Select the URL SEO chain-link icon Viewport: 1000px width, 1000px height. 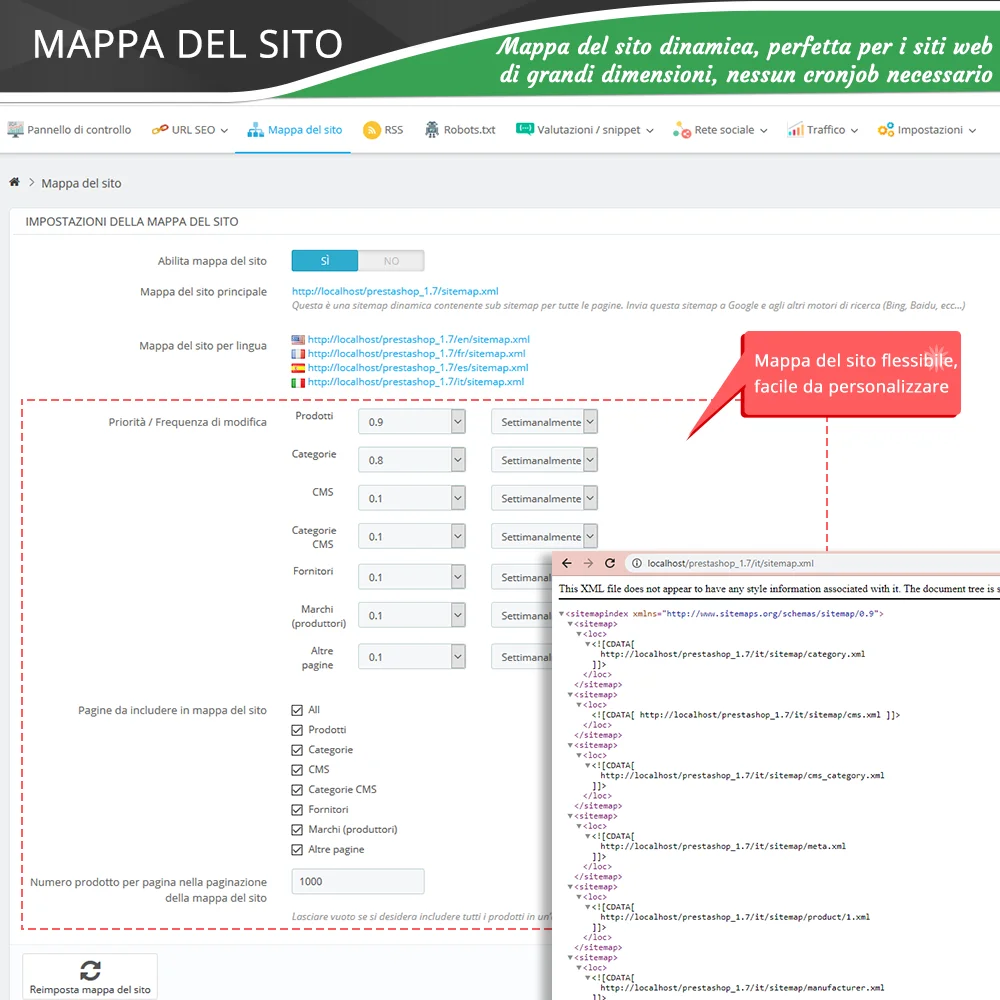[x=160, y=129]
